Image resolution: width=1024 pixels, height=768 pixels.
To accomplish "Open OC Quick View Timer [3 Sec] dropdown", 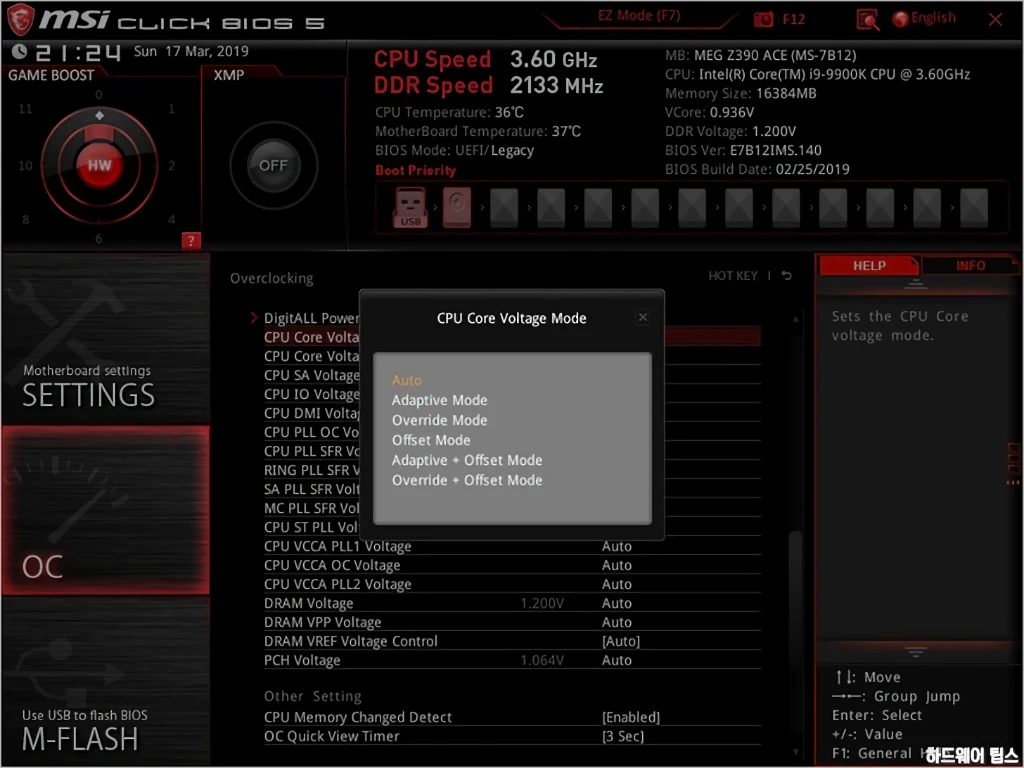I will click(622, 736).
